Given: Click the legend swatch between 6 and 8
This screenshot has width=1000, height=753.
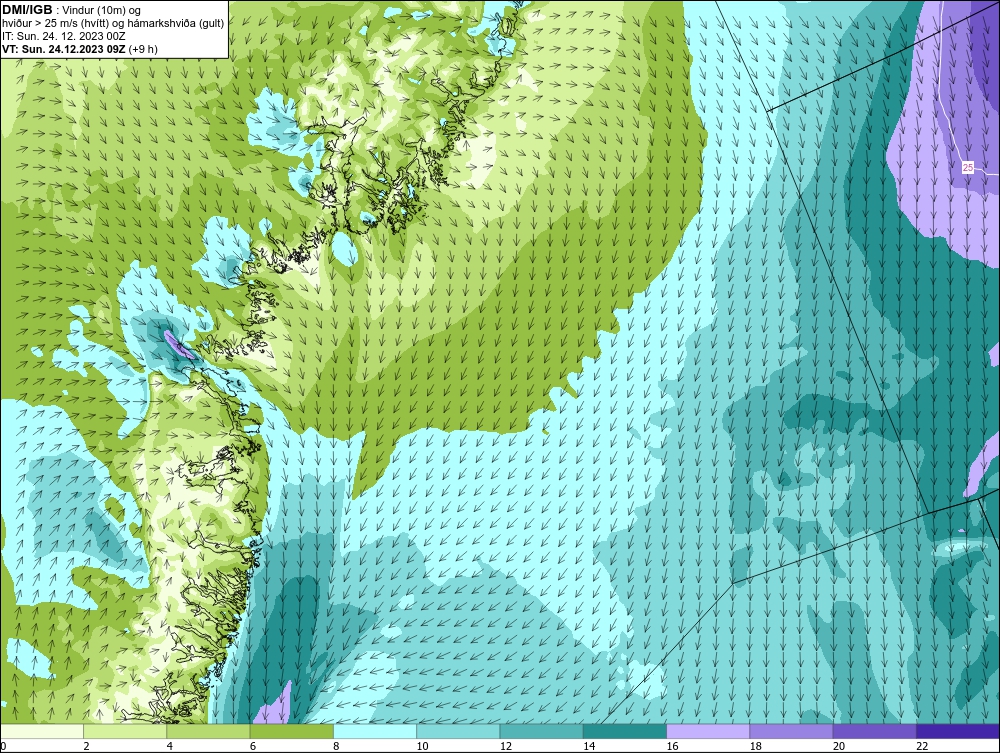Looking at the screenshot, I should click(x=292, y=731).
